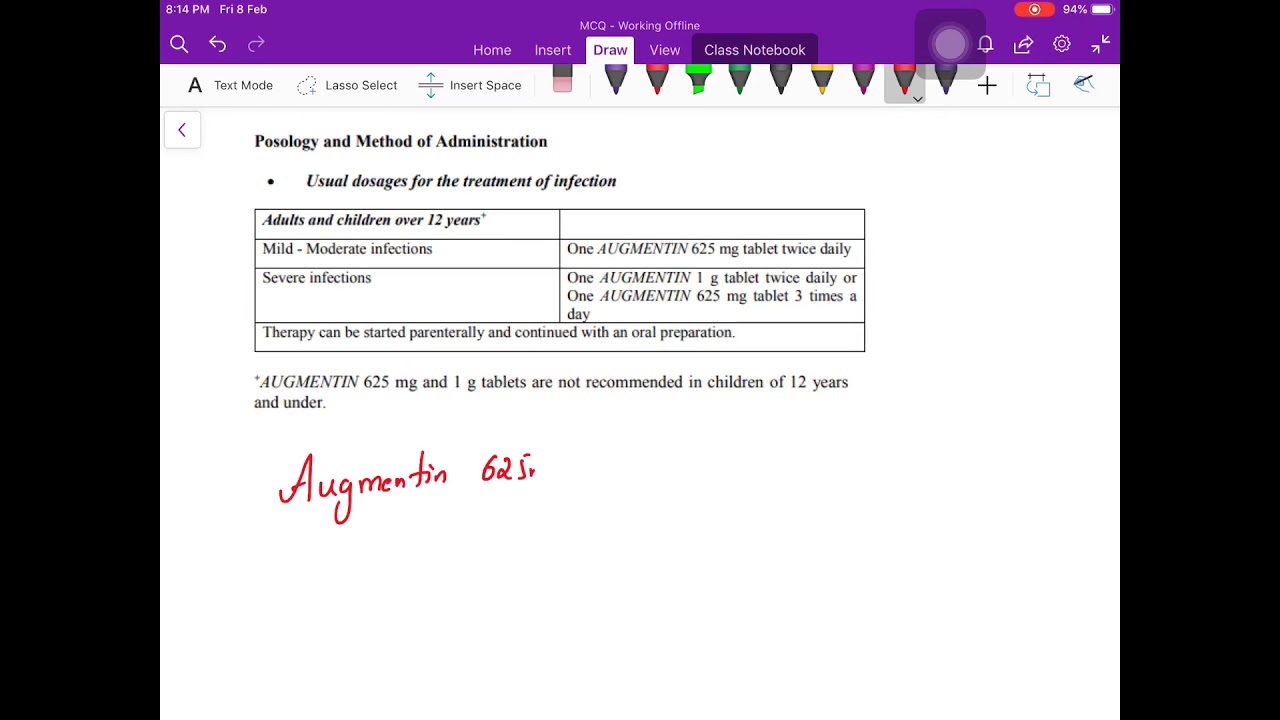This screenshot has height=720, width=1280.
Task: Open the ink to shape tool
Action: (1038, 85)
